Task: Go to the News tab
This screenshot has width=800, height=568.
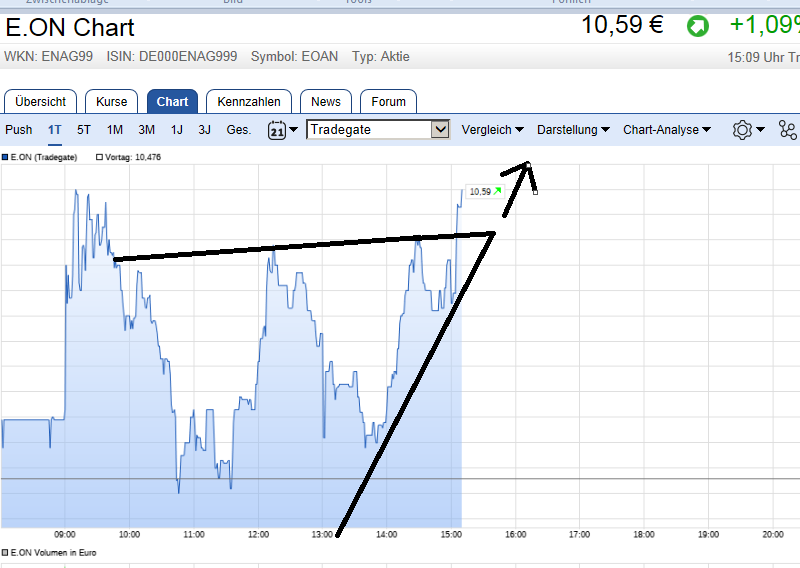Action: [326, 102]
